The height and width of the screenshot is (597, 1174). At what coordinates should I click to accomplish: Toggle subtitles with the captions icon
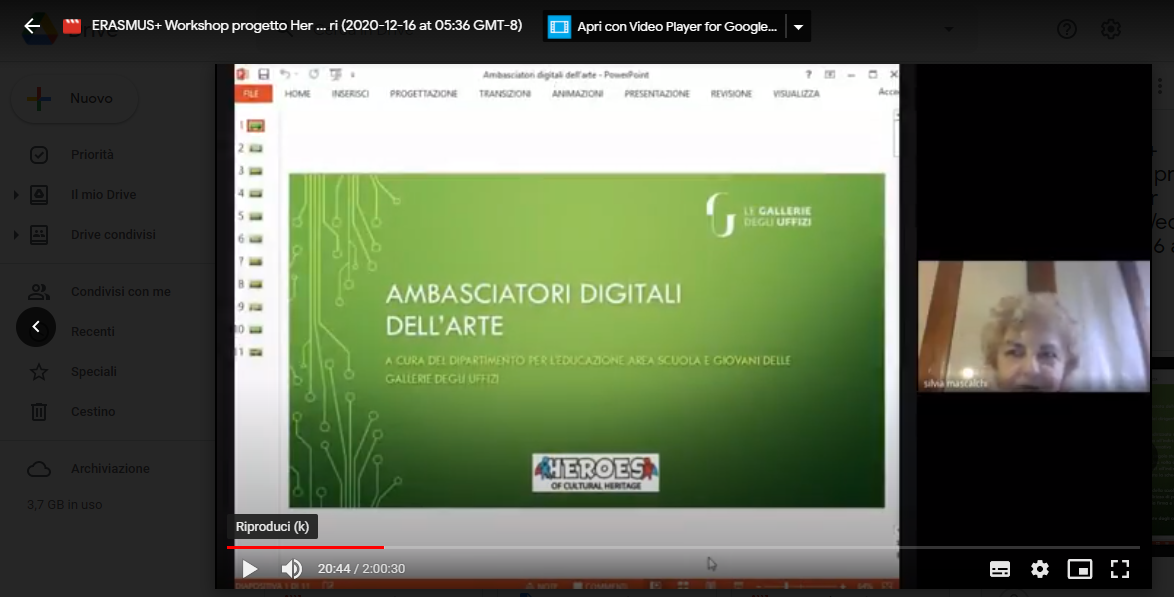pos(1000,569)
